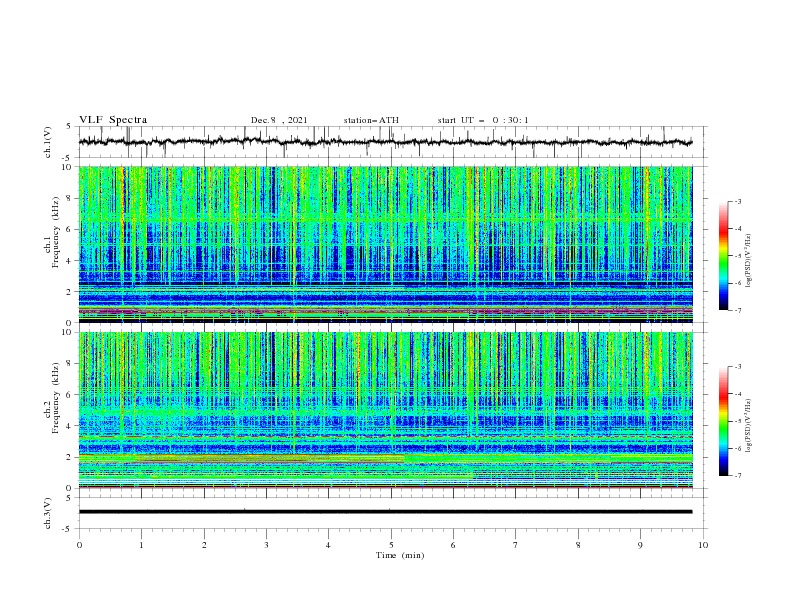Click time-axis tick label "2"
This screenshot has width=792, height=612.
(x=204, y=545)
